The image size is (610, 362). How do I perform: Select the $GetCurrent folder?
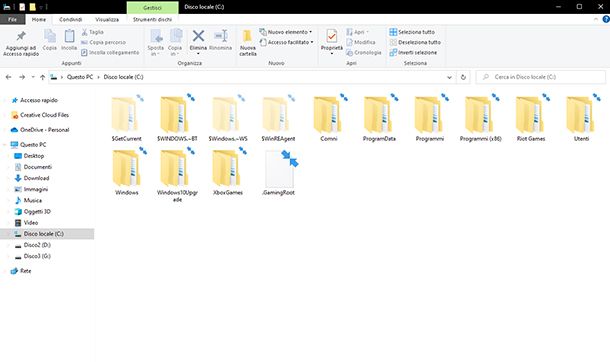pyautogui.click(x=126, y=118)
